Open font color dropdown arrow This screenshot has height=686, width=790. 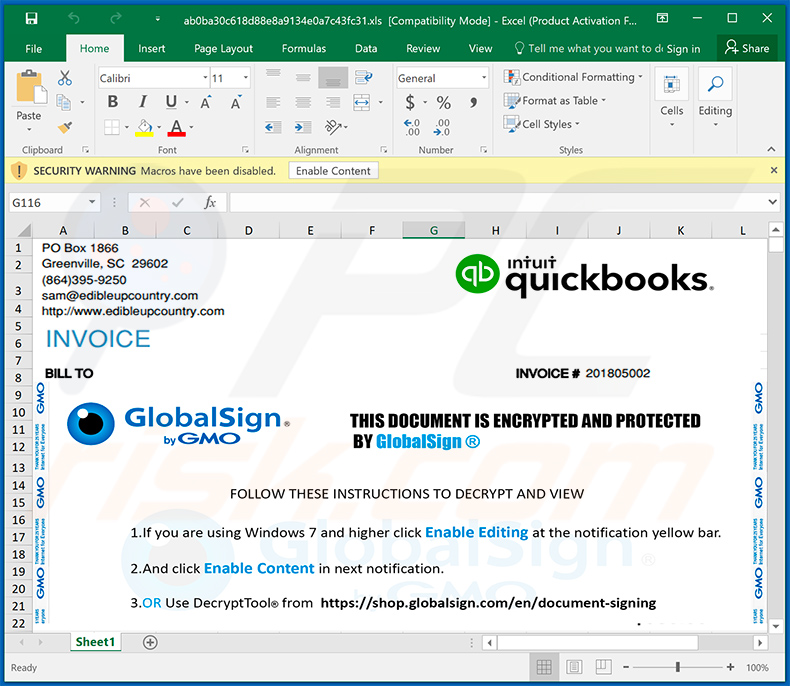tap(191, 127)
